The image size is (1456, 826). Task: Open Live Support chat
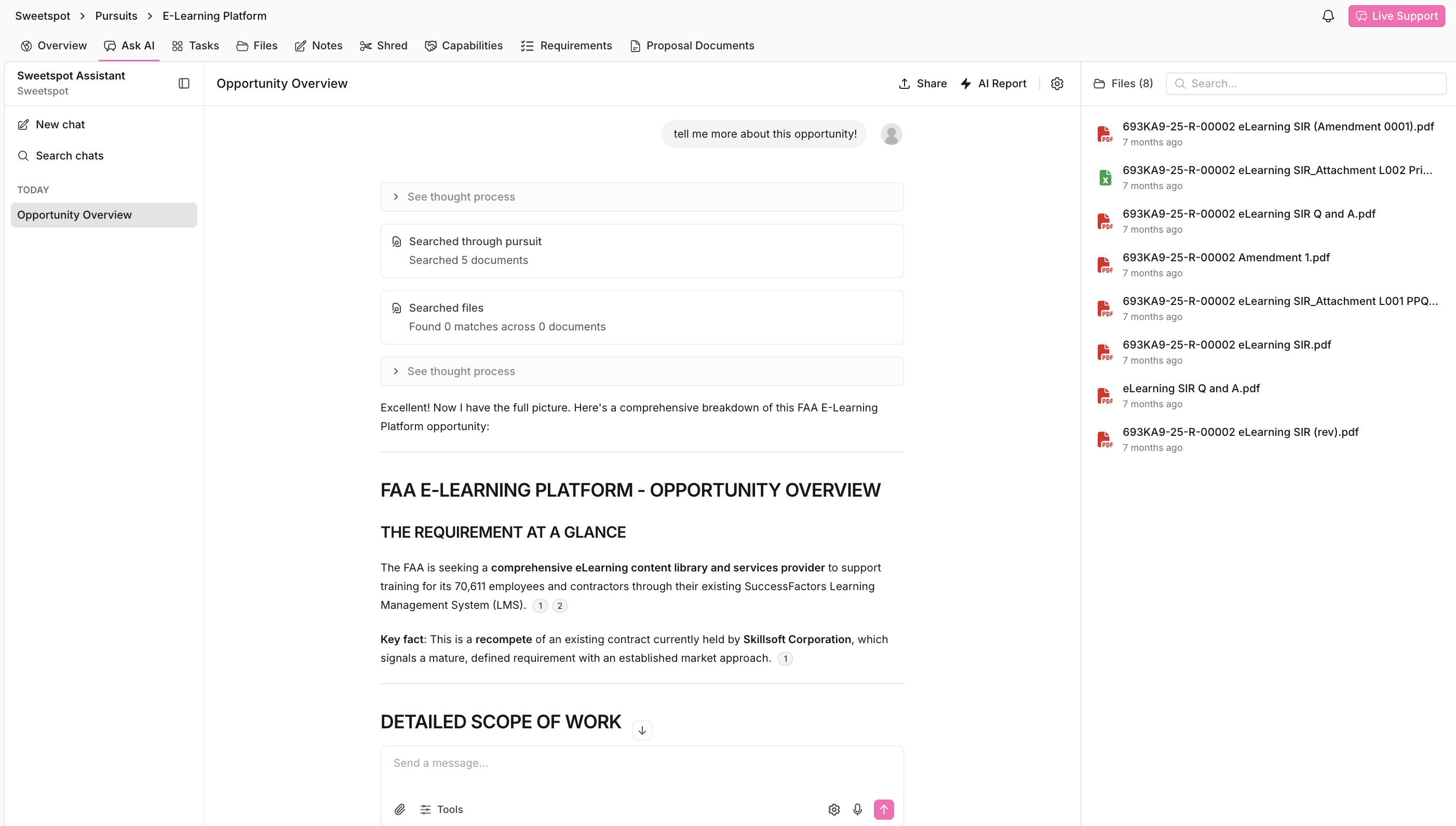coord(1396,16)
